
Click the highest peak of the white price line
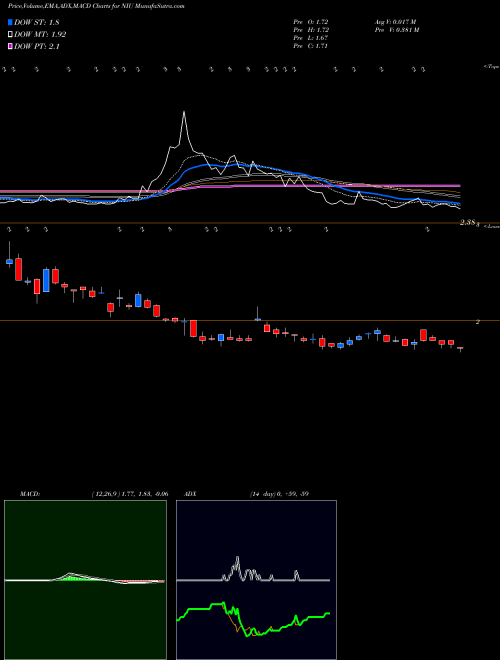pyautogui.click(x=184, y=112)
